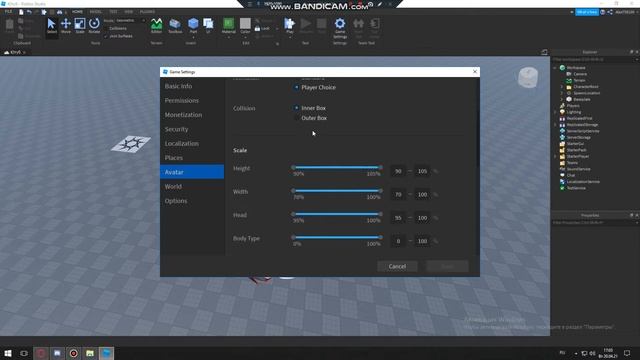Screen dimensions: 640x360
Task: Click the What's New button
Action: (x=587, y=12)
